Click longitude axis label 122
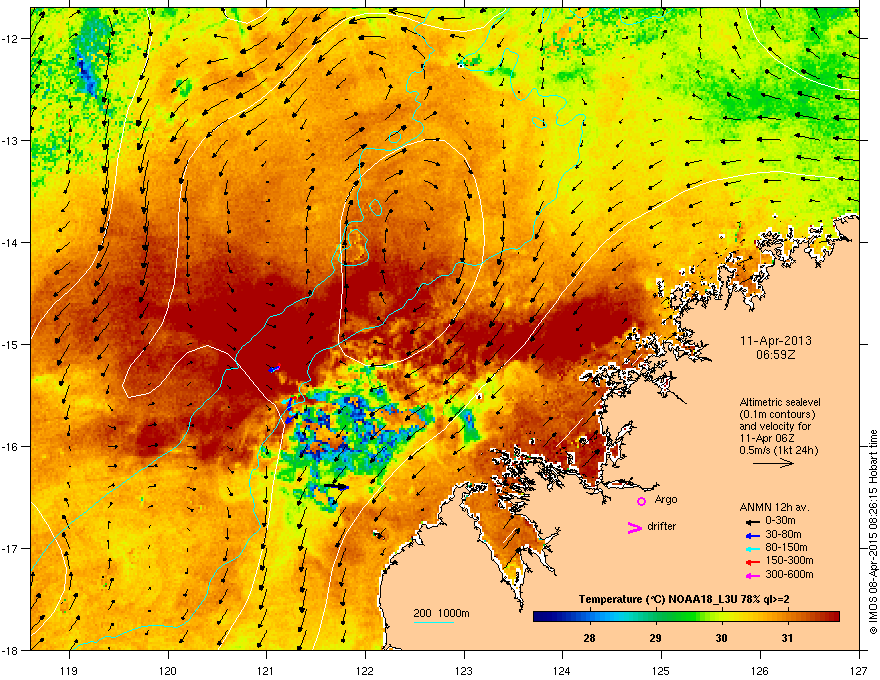Image resolution: width=880 pixels, height=680 pixels. 365,670
